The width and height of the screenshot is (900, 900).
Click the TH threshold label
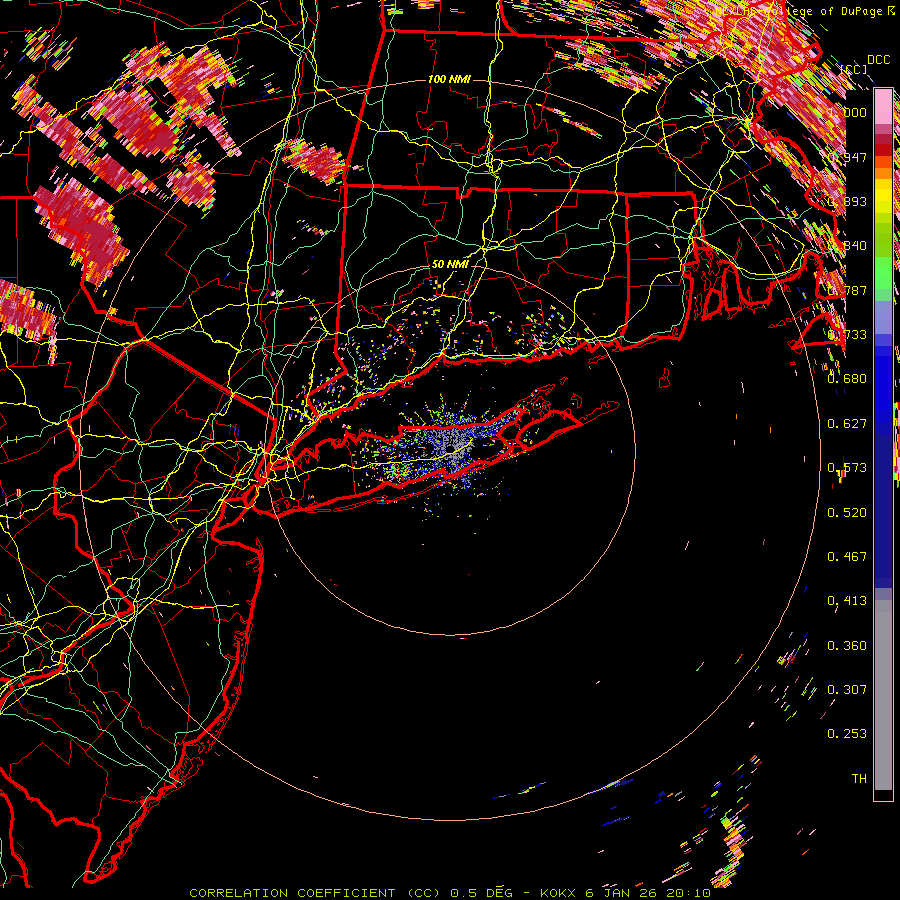[x=859, y=779]
